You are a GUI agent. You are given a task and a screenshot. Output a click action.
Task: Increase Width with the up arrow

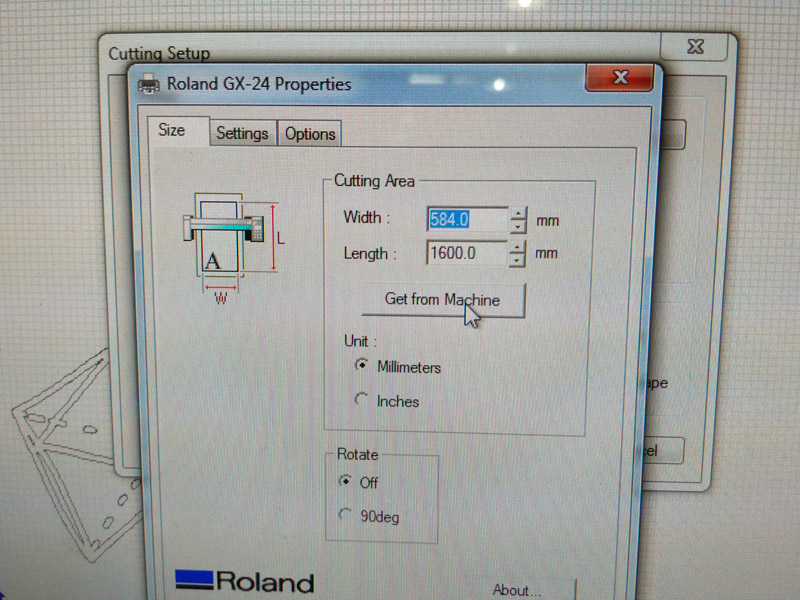[518, 213]
